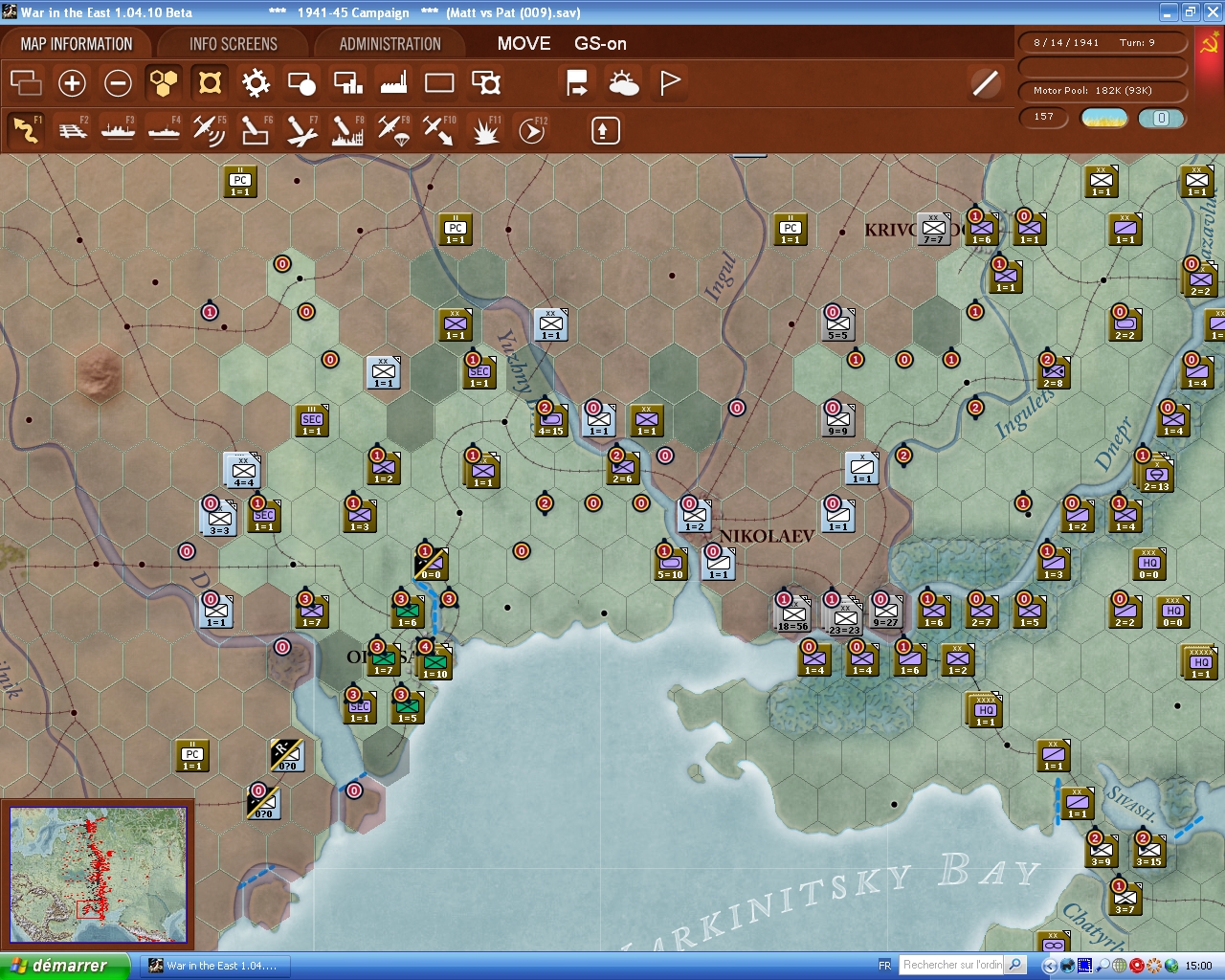
Task: Open the démarrer Start button
Action: [64, 966]
